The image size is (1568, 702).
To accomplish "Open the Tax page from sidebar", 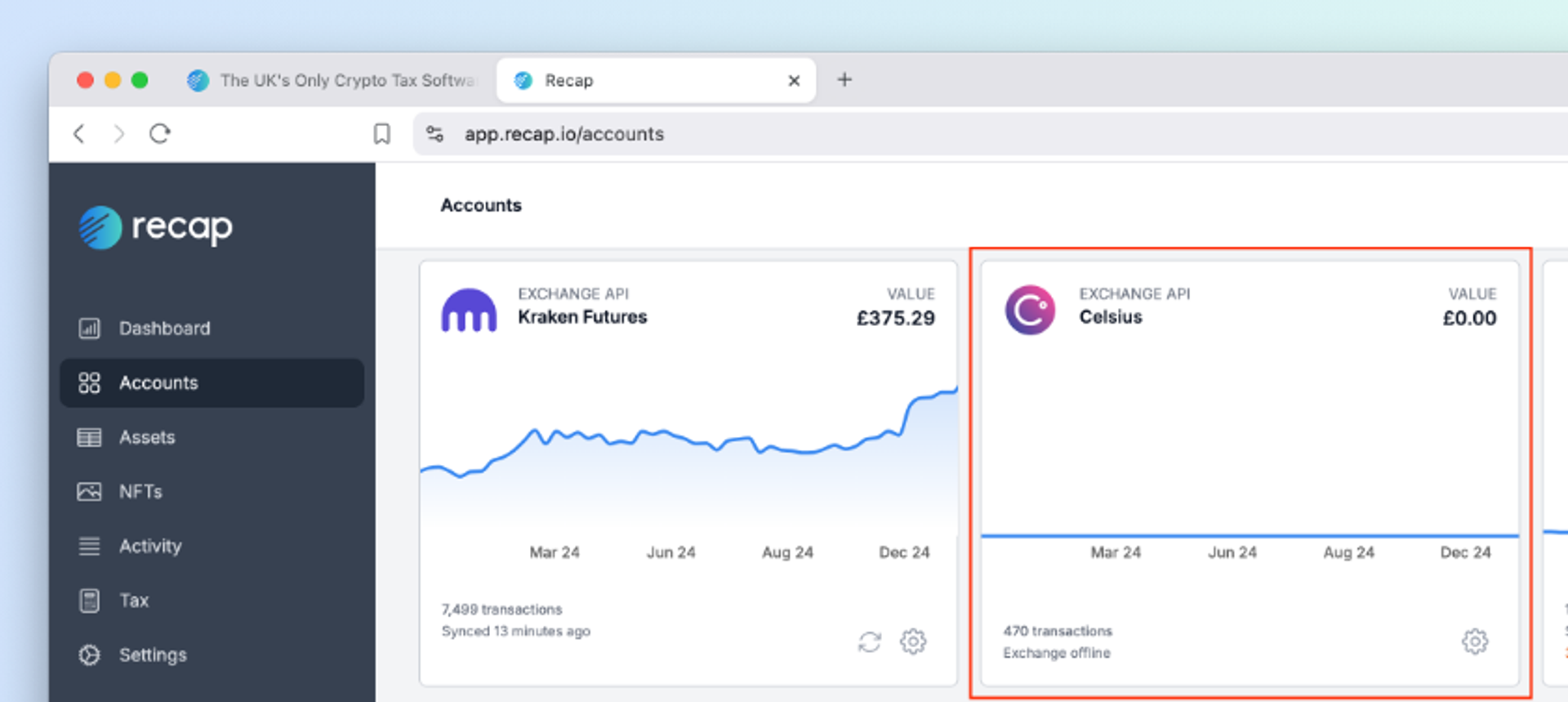I will click(134, 601).
